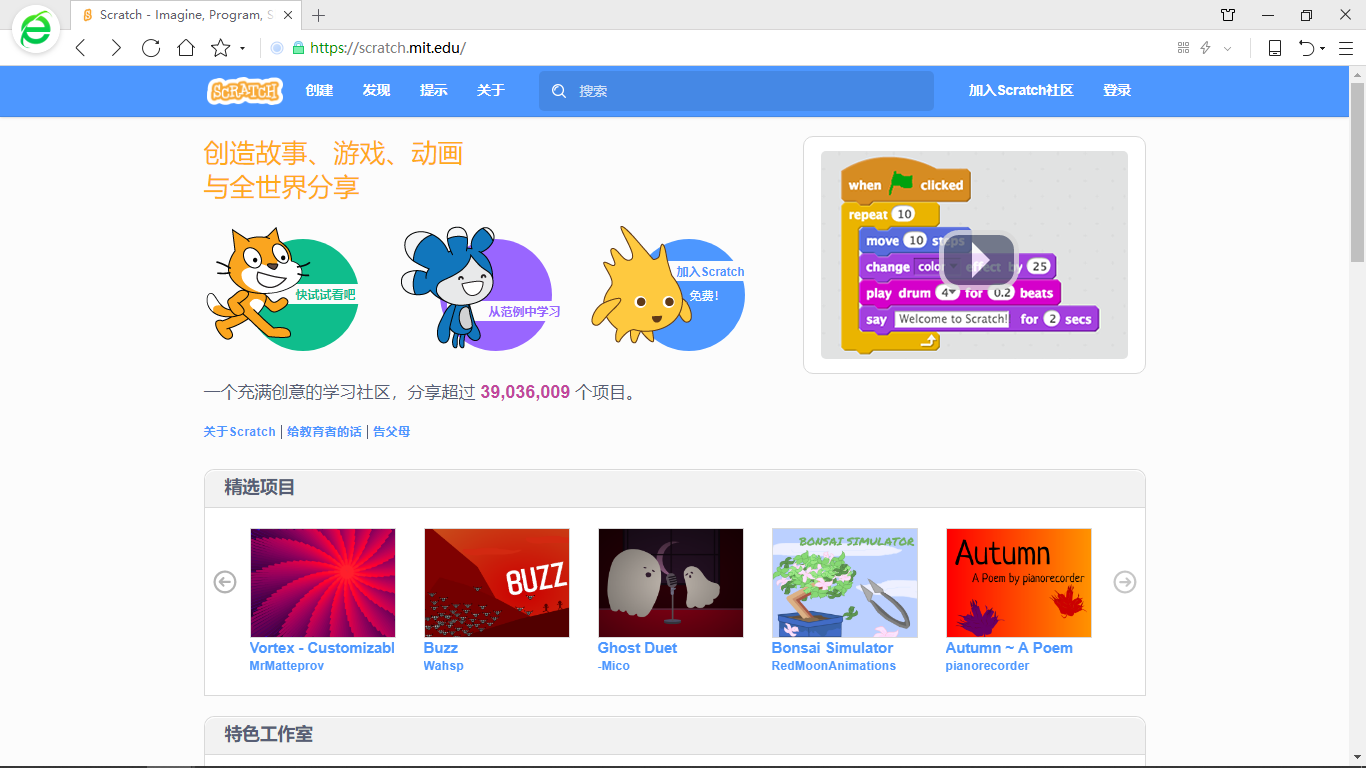Viewport: 1366px width, 768px height.
Task: Click the Scratch logo in navbar
Action: click(x=245, y=91)
